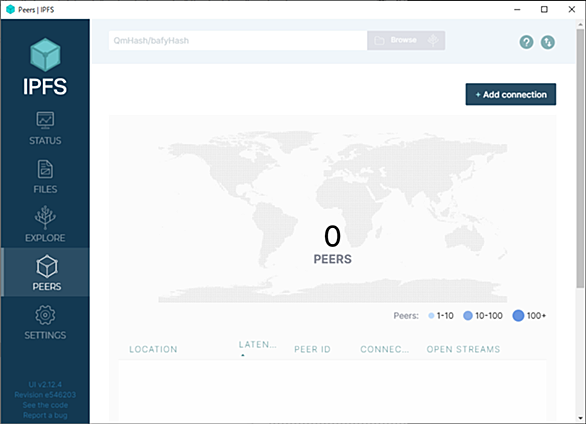
Task: Click the 10-100 peers legend dot
Action: click(x=468, y=316)
